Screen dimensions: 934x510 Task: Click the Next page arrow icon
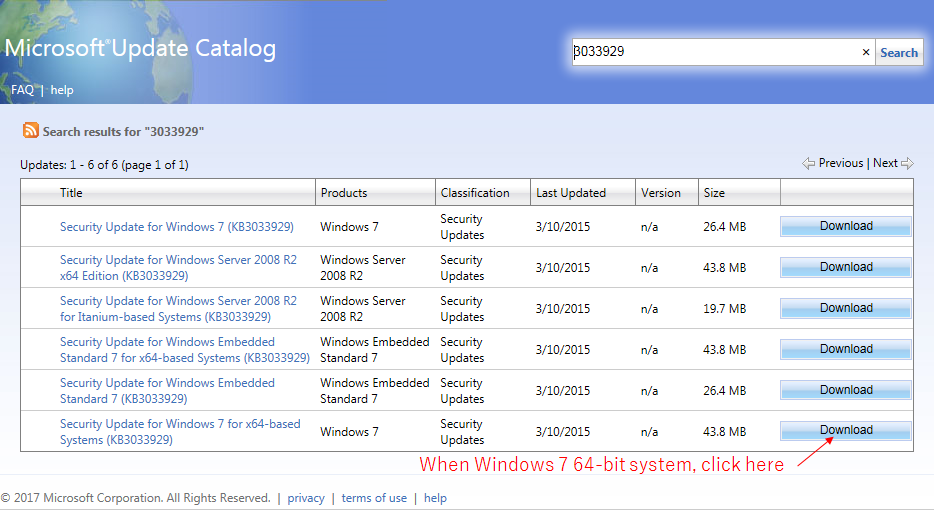click(x=907, y=163)
